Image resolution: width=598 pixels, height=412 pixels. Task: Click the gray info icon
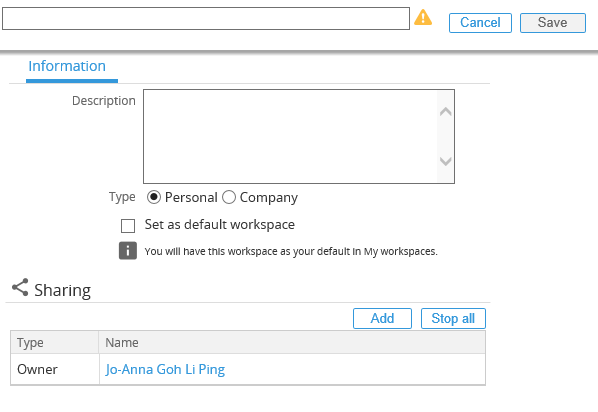(128, 251)
